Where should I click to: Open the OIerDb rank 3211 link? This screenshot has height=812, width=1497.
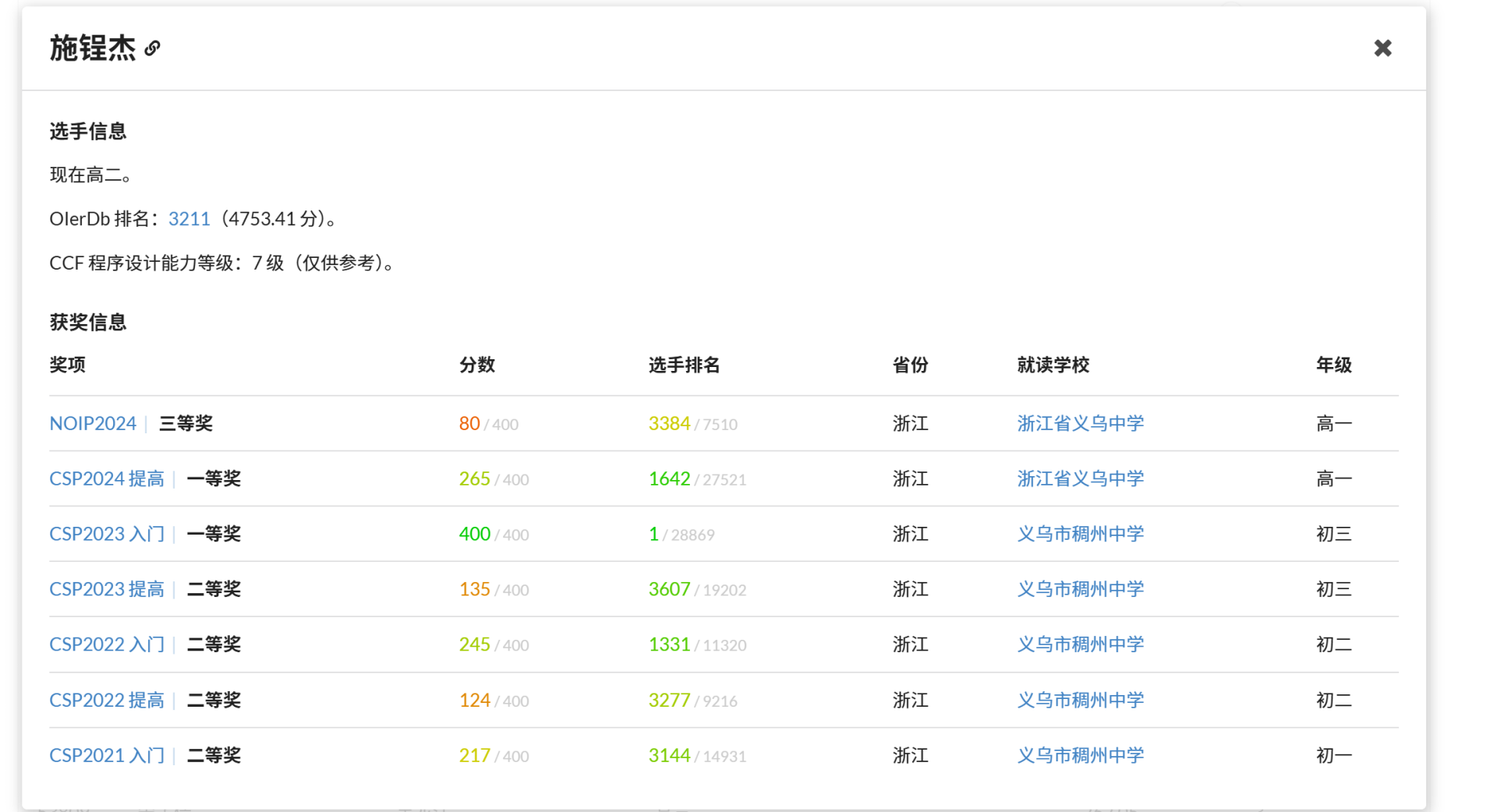click(x=189, y=219)
